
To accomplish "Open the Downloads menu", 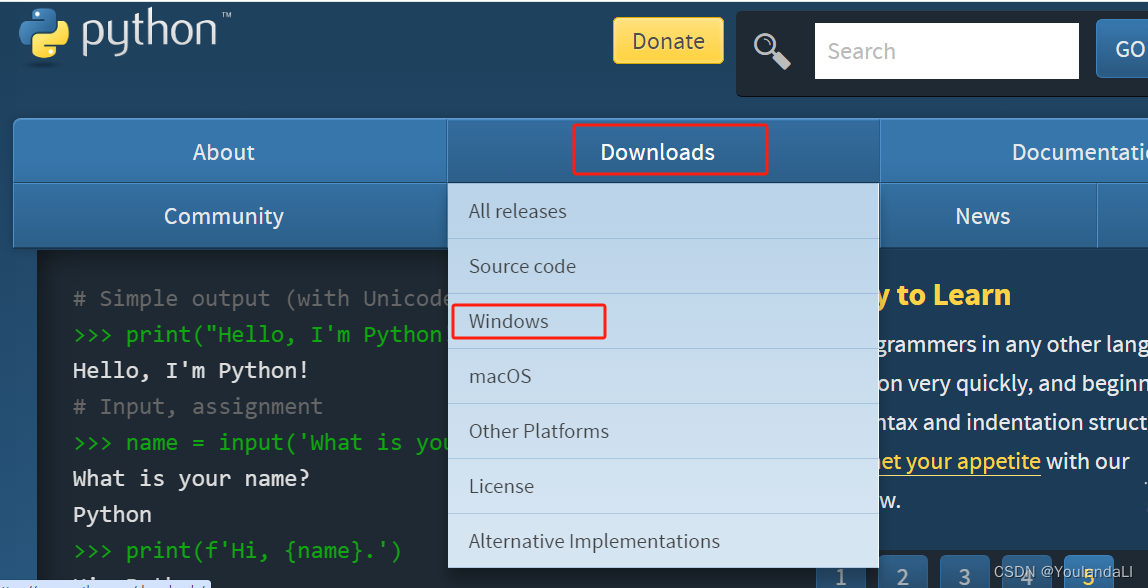I will (x=657, y=151).
